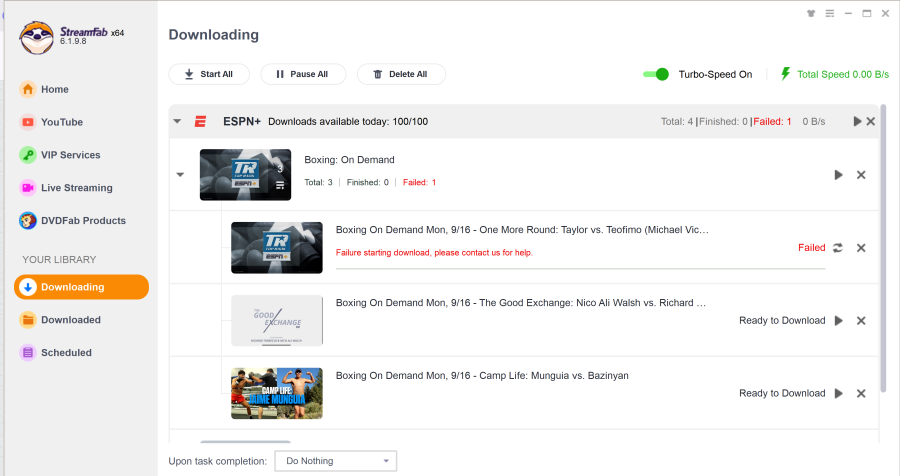
Task: Click the 'Boxing: On Demand' title
Action: coord(349,160)
